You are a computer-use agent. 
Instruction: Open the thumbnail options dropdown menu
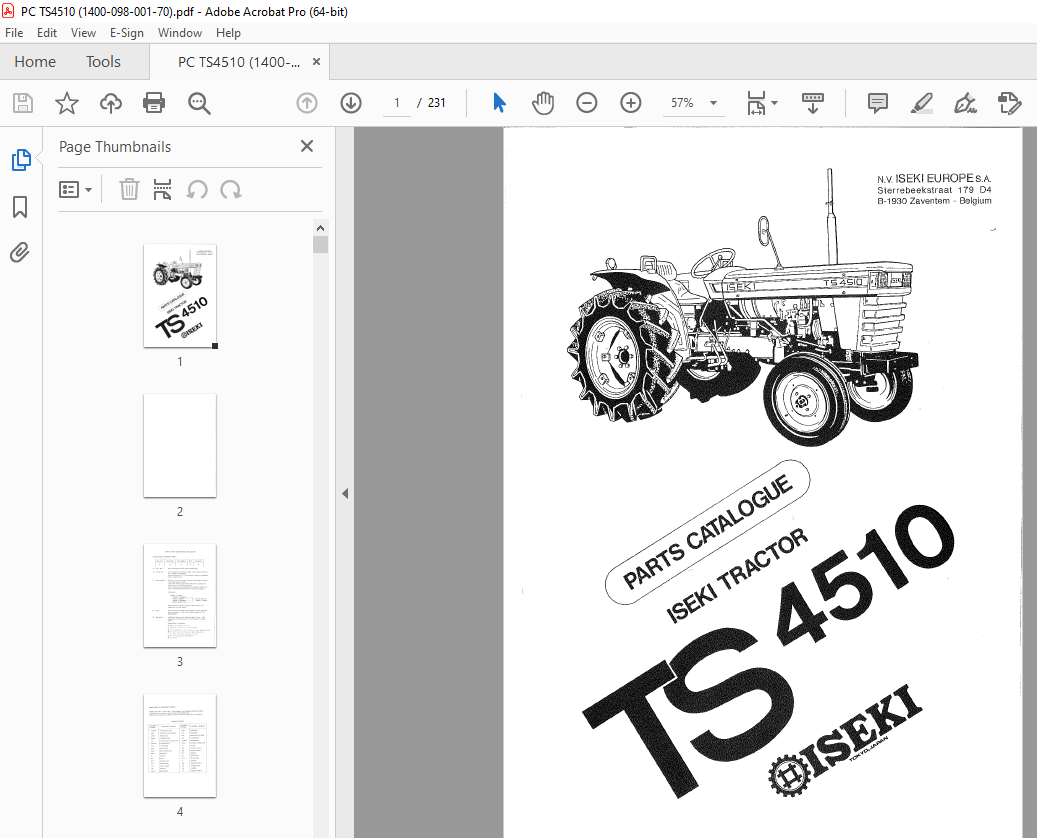click(x=75, y=190)
